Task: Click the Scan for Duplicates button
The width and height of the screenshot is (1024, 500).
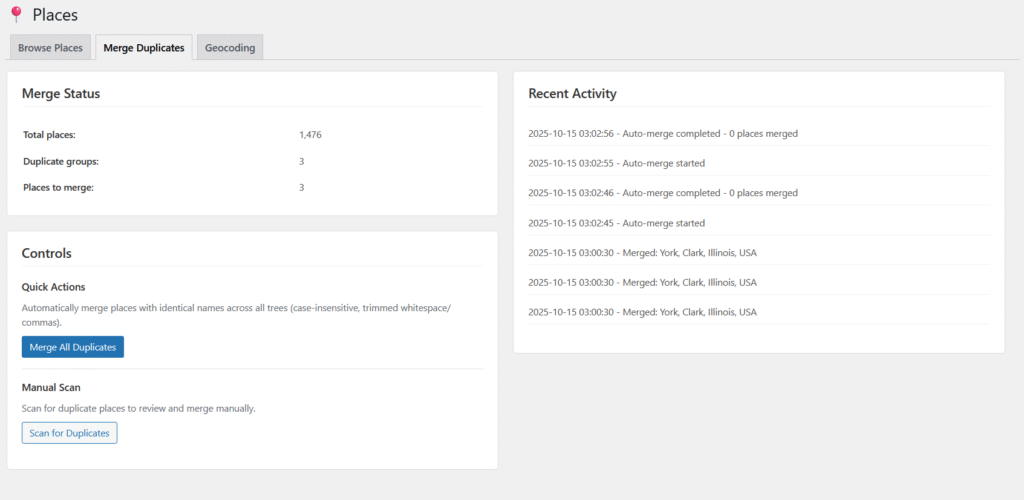Action: (x=70, y=433)
